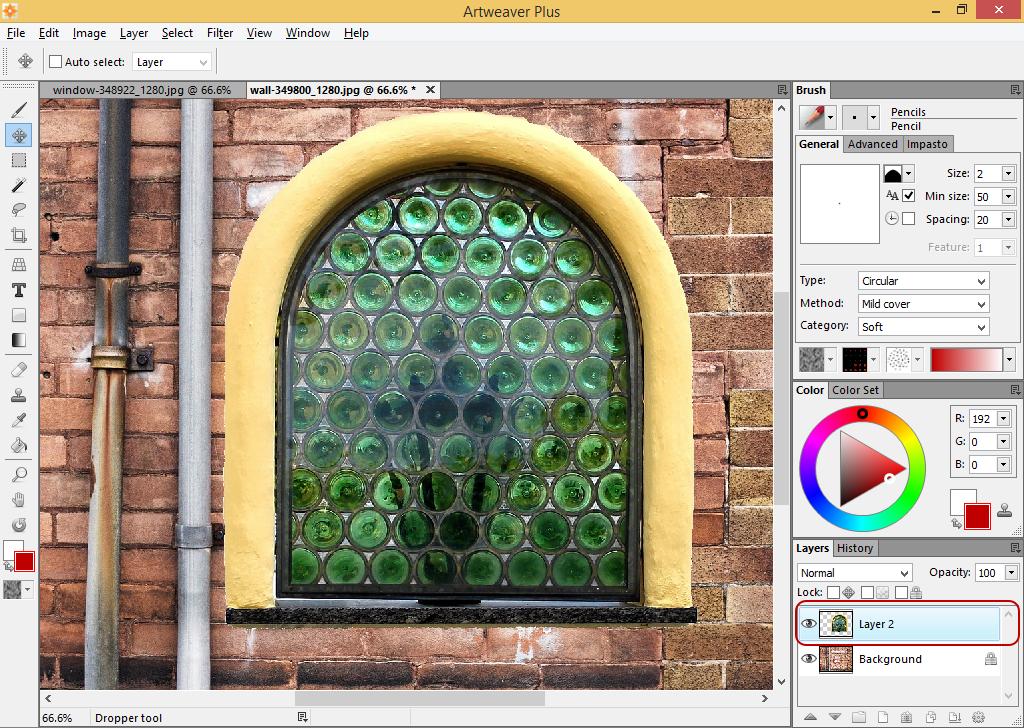Viewport: 1024px width, 728px height.
Task: Open the brush Category dropdown
Action: [x=923, y=327]
